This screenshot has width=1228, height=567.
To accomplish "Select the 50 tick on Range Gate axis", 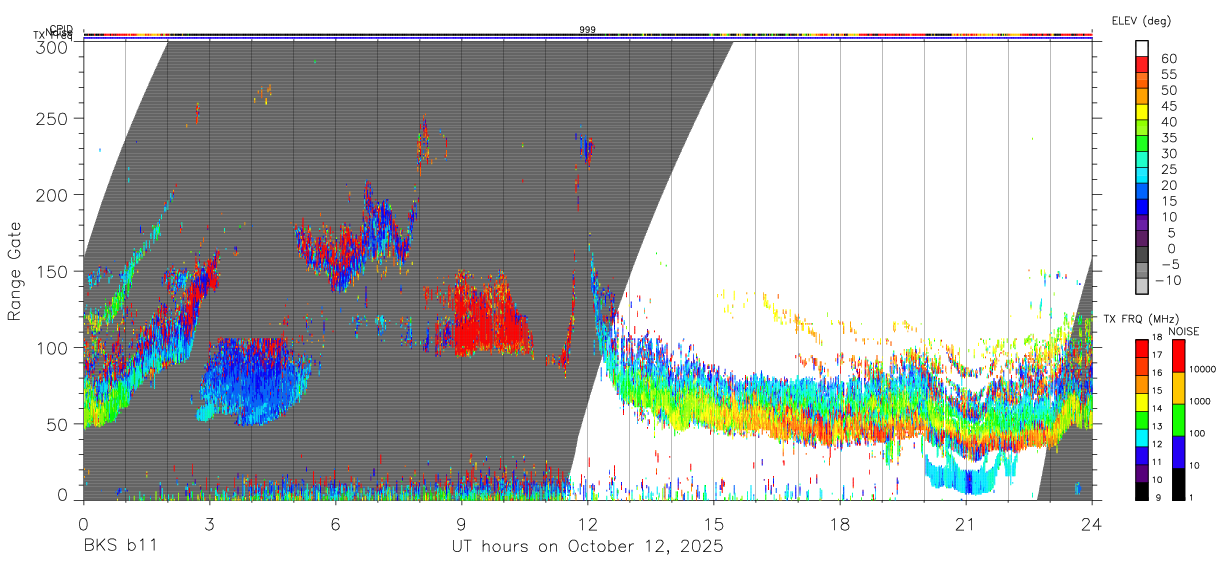I will click(x=58, y=424).
